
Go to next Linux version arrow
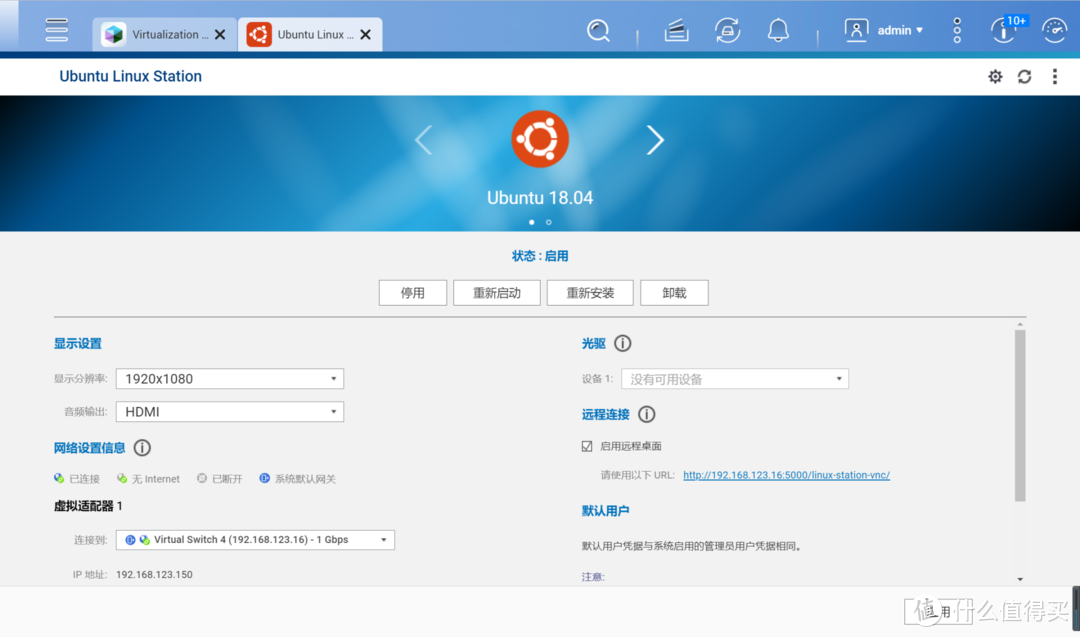pyautogui.click(x=655, y=140)
